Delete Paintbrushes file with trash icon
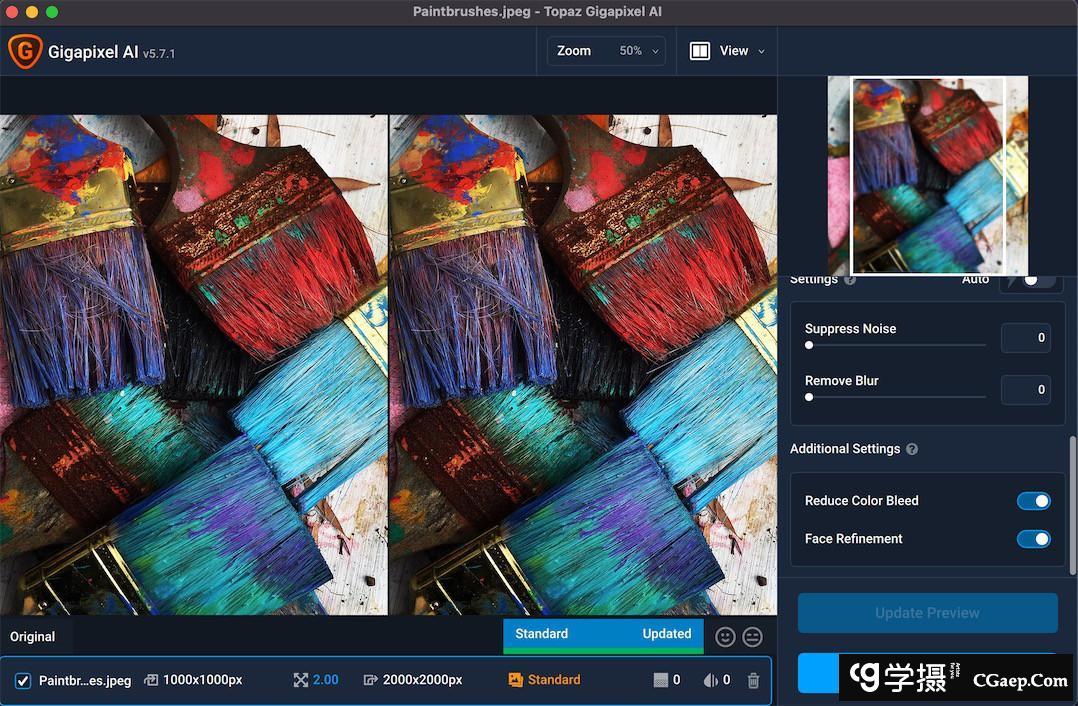 coord(753,680)
